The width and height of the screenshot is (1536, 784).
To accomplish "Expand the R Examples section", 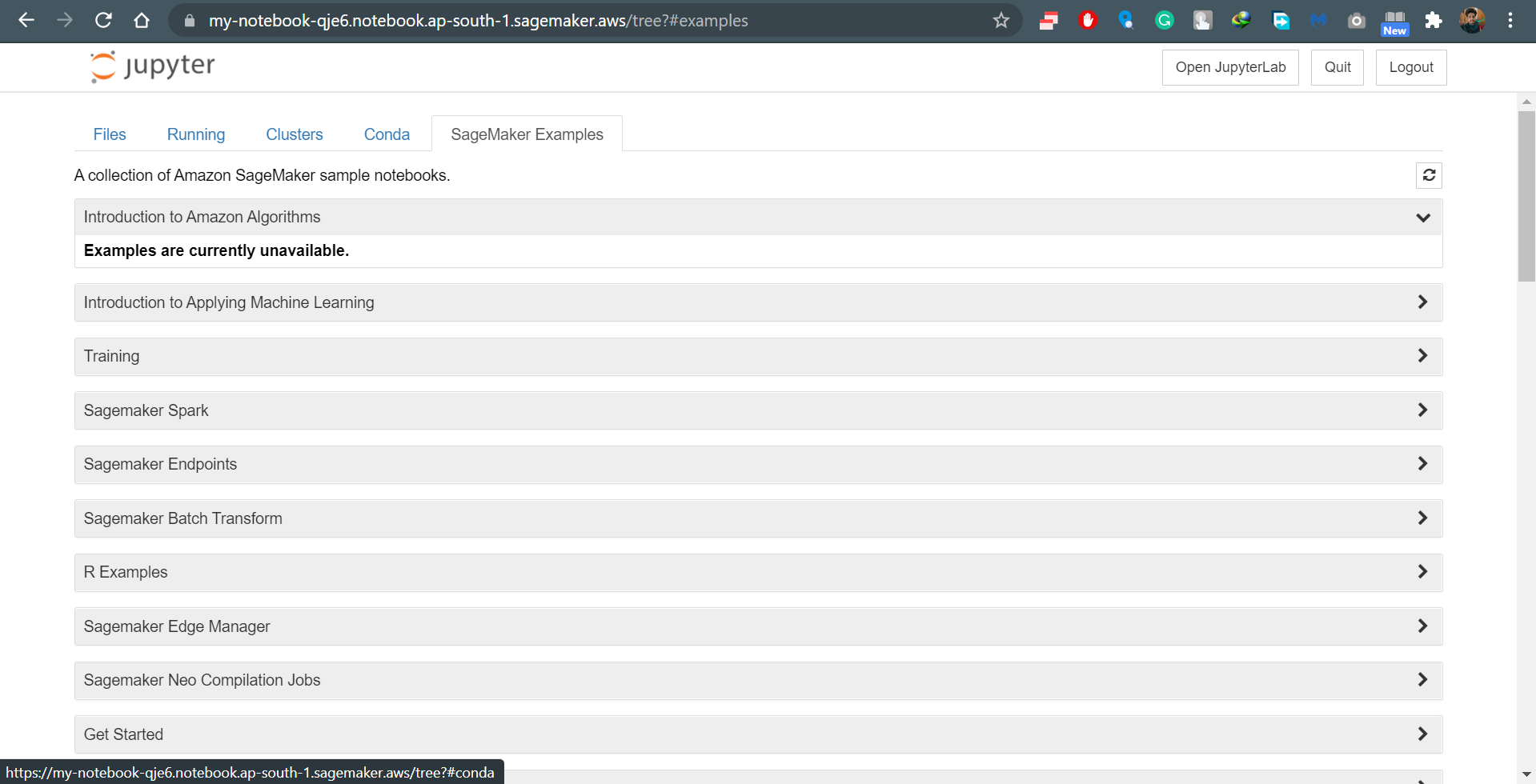I will point(758,572).
